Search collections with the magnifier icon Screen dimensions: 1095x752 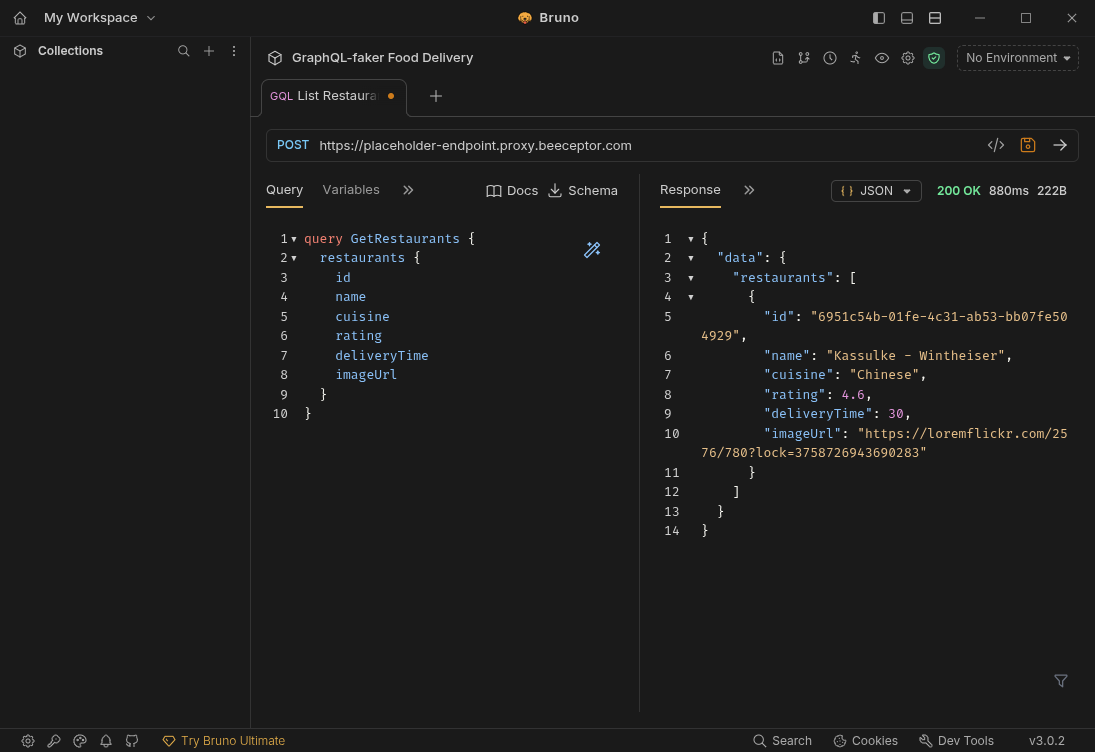[x=183, y=51]
